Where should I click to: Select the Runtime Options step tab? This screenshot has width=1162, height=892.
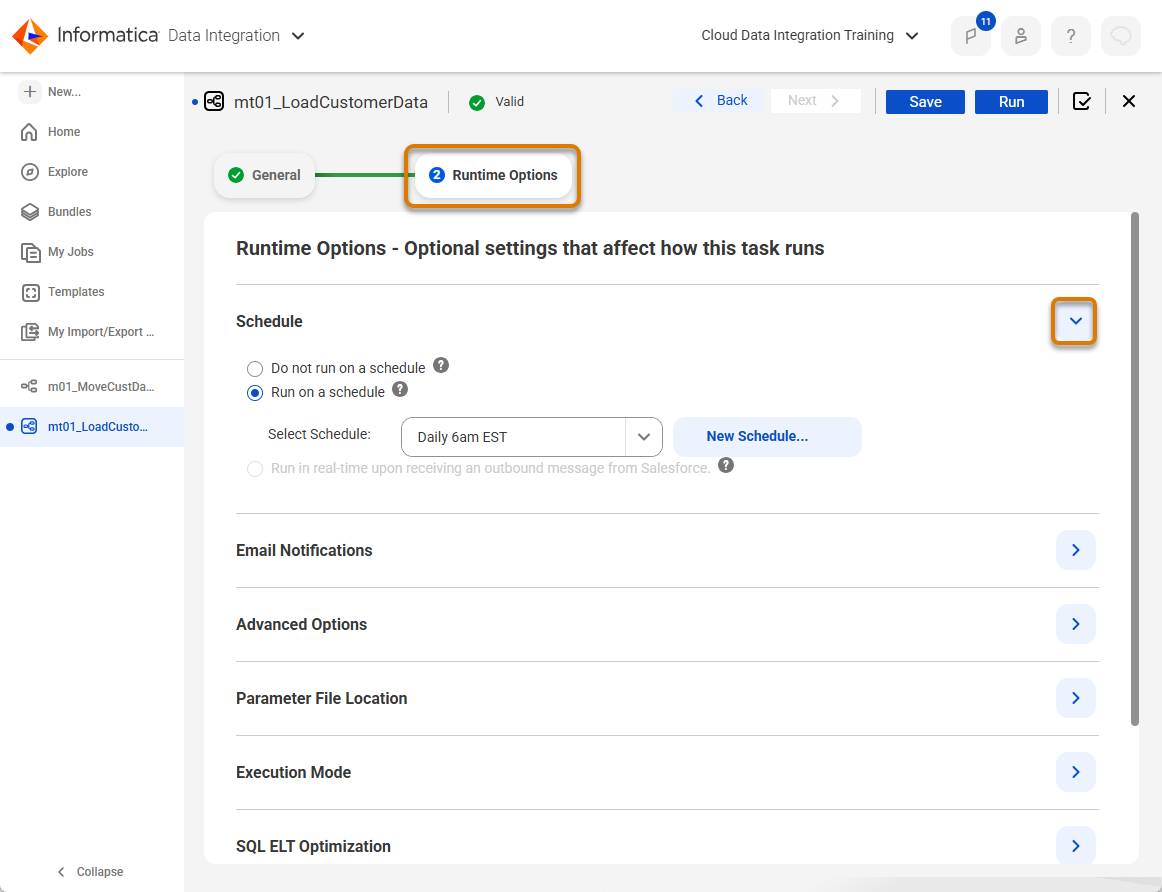click(493, 175)
